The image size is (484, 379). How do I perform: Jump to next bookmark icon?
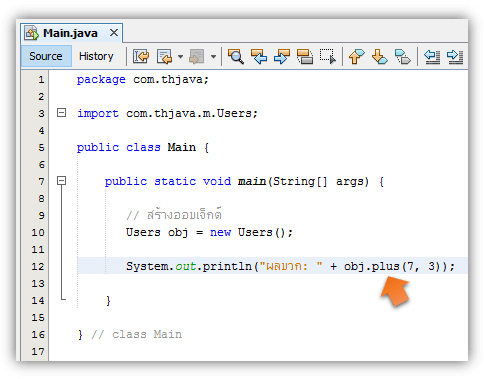tap(380, 56)
